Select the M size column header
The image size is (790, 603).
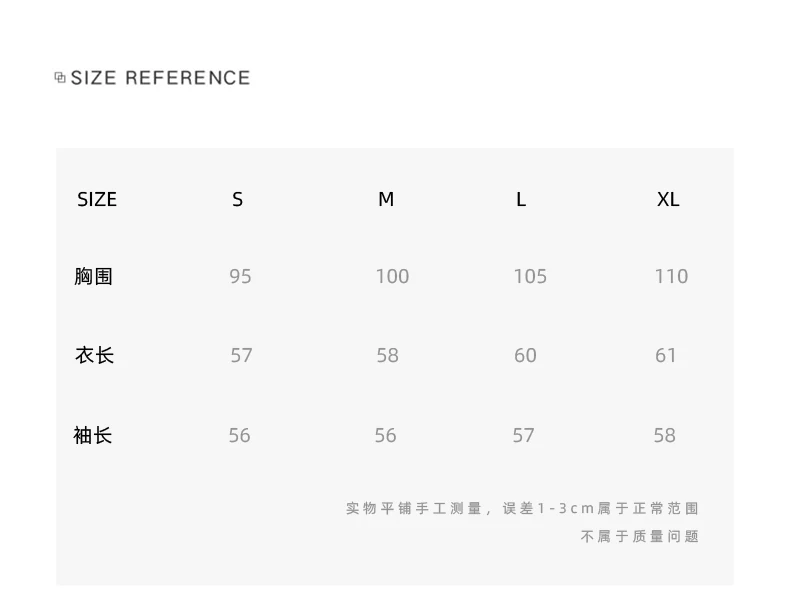coord(386,199)
